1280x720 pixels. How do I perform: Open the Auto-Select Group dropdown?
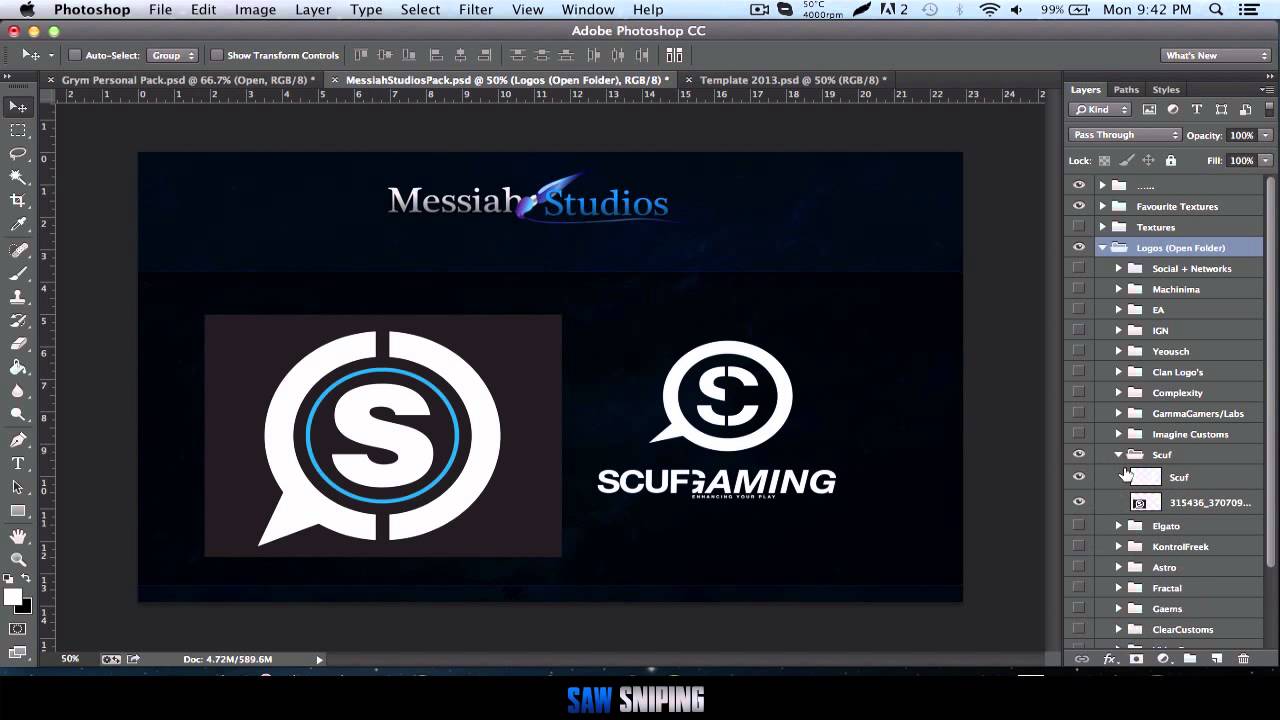coord(173,55)
